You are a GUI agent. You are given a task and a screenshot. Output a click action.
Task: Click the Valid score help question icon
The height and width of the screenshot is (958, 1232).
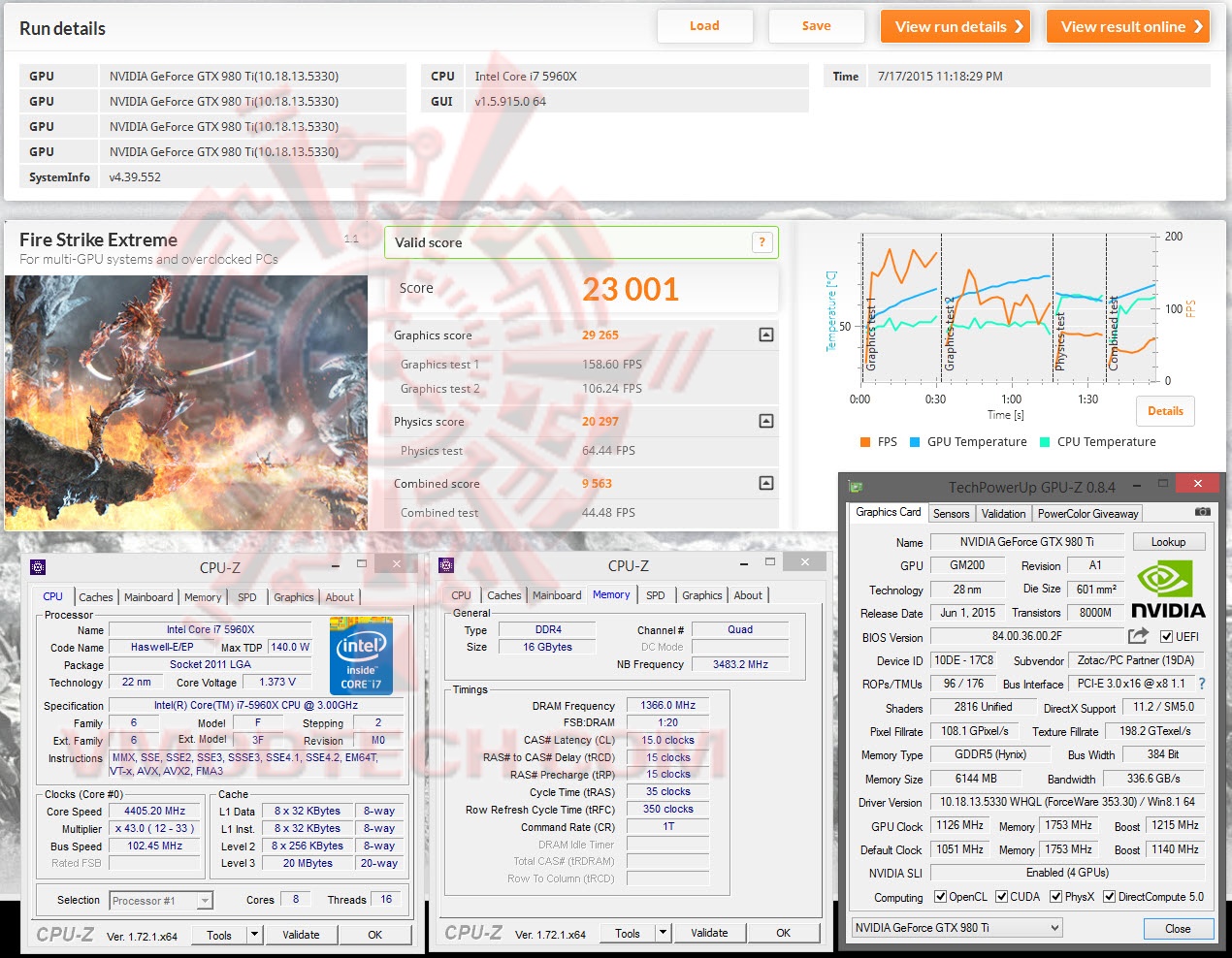(x=762, y=242)
